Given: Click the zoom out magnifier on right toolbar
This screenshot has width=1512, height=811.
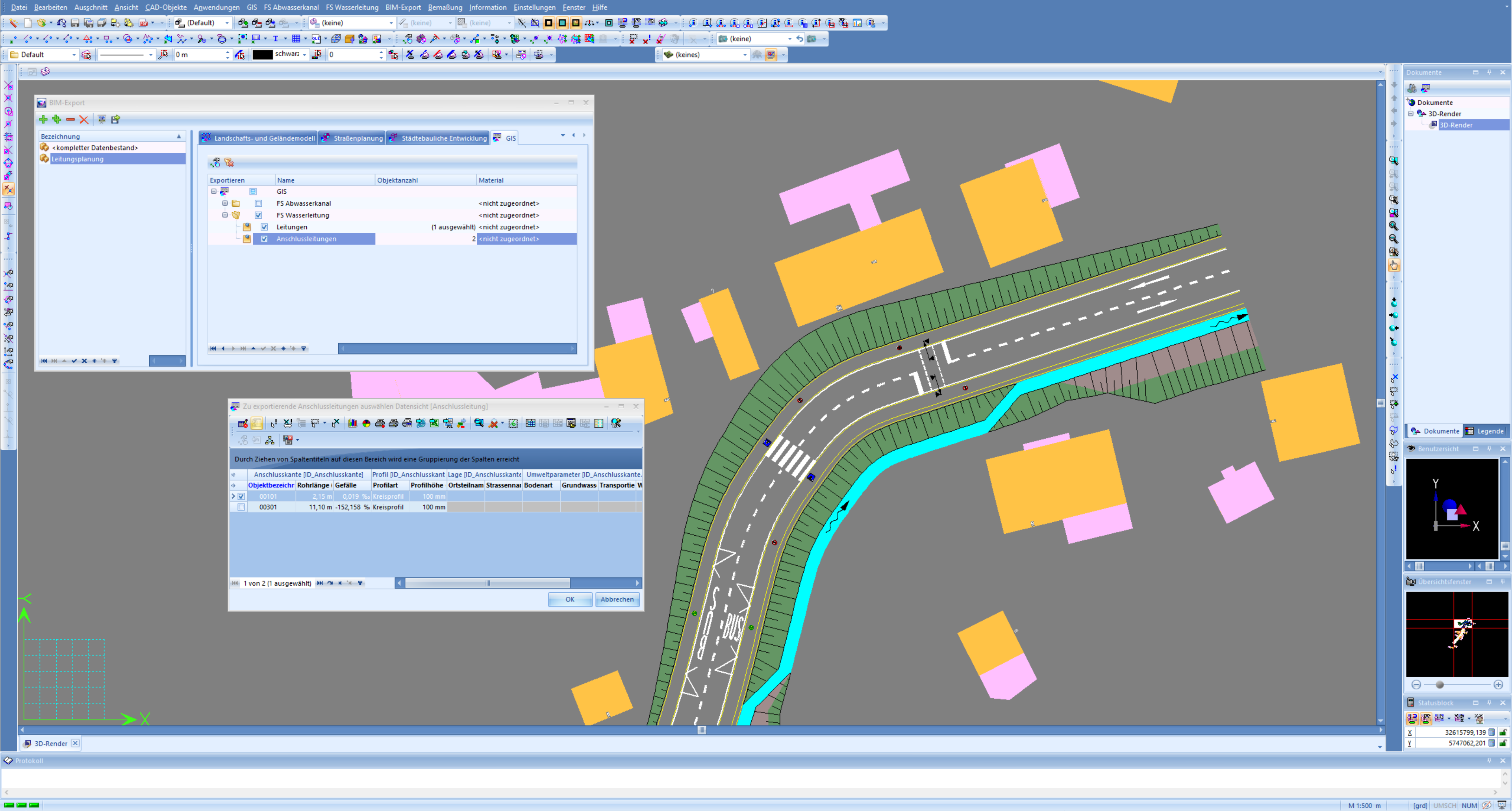Looking at the screenshot, I should click(x=1393, y=239).
